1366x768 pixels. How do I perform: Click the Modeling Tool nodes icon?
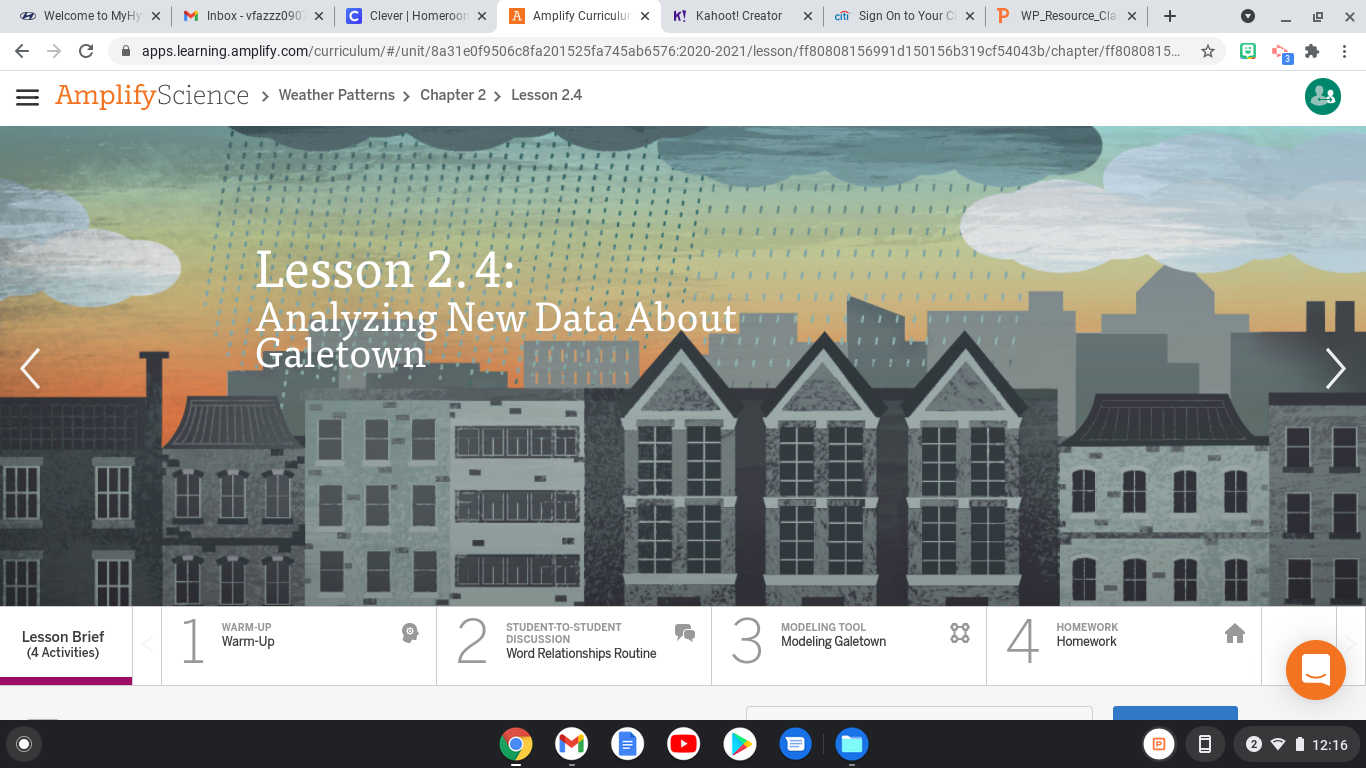960,633
